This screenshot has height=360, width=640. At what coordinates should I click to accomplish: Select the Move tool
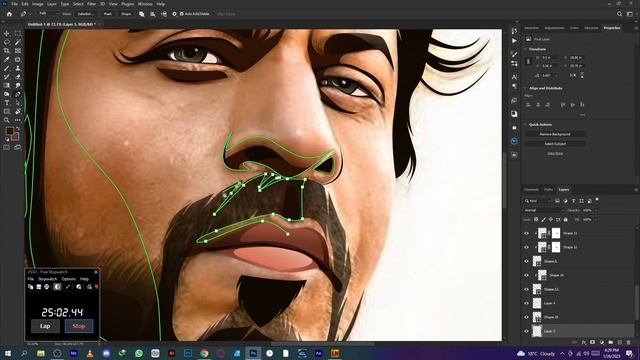click(x=7, y=33)
